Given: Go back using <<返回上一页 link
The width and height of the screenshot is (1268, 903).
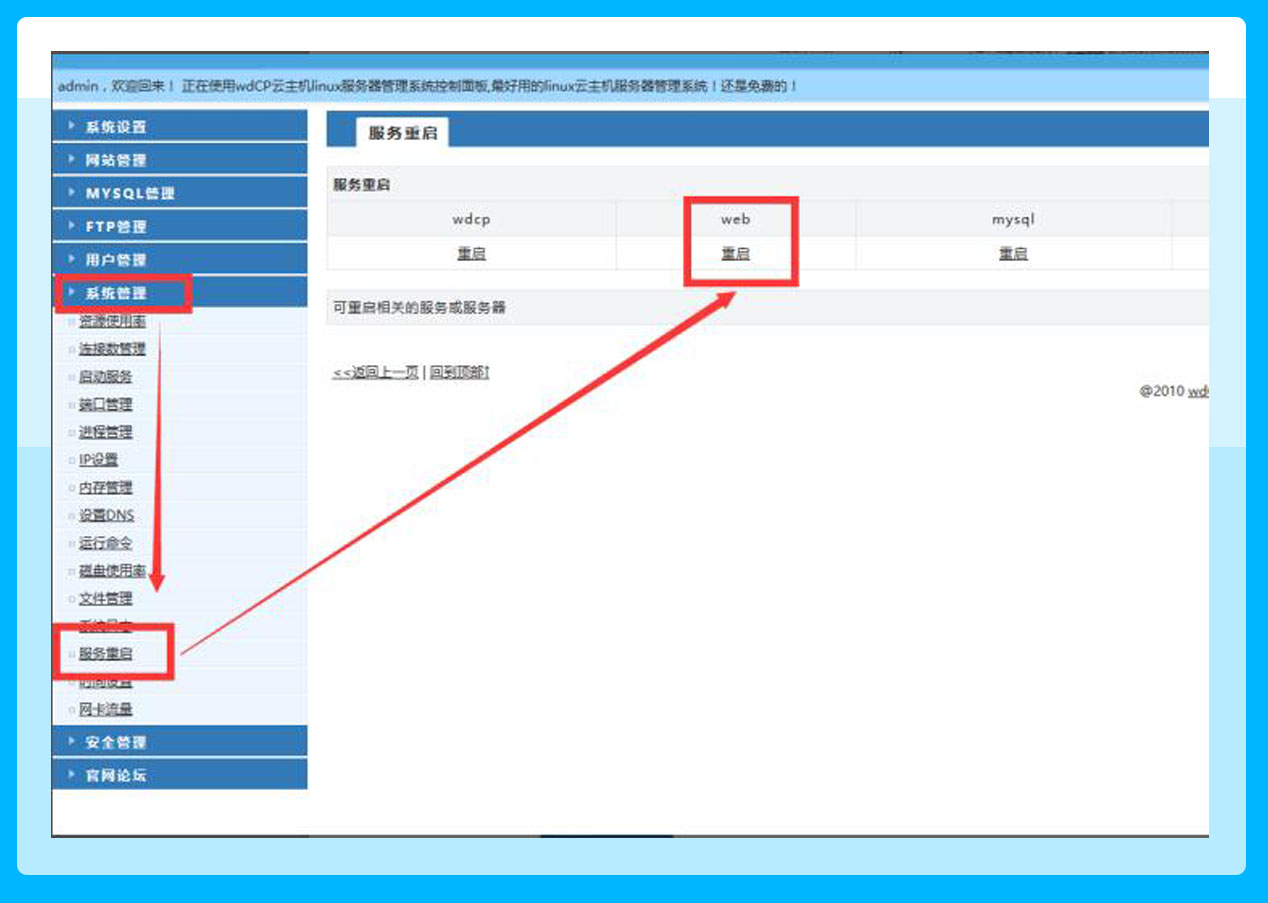Looking at the screenshot, I should (375, 372).
